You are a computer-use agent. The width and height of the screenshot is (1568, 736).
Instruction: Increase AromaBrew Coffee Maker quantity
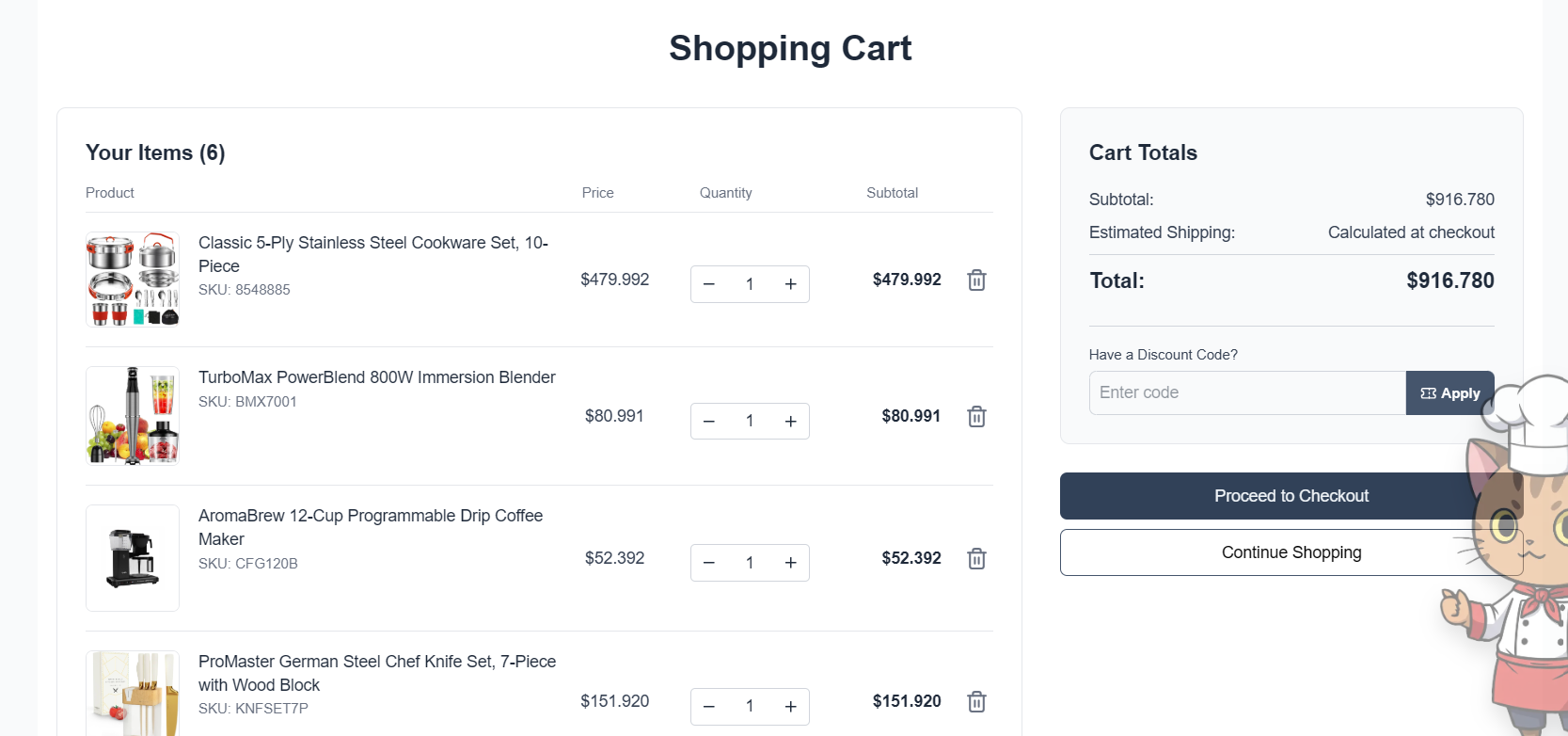click(790, 563)
